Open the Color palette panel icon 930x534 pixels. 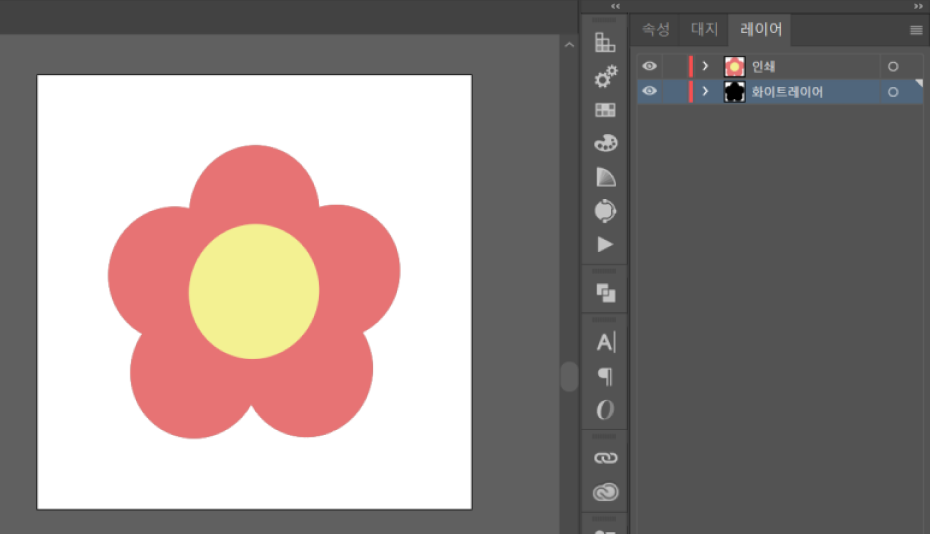tap(605, 143)
